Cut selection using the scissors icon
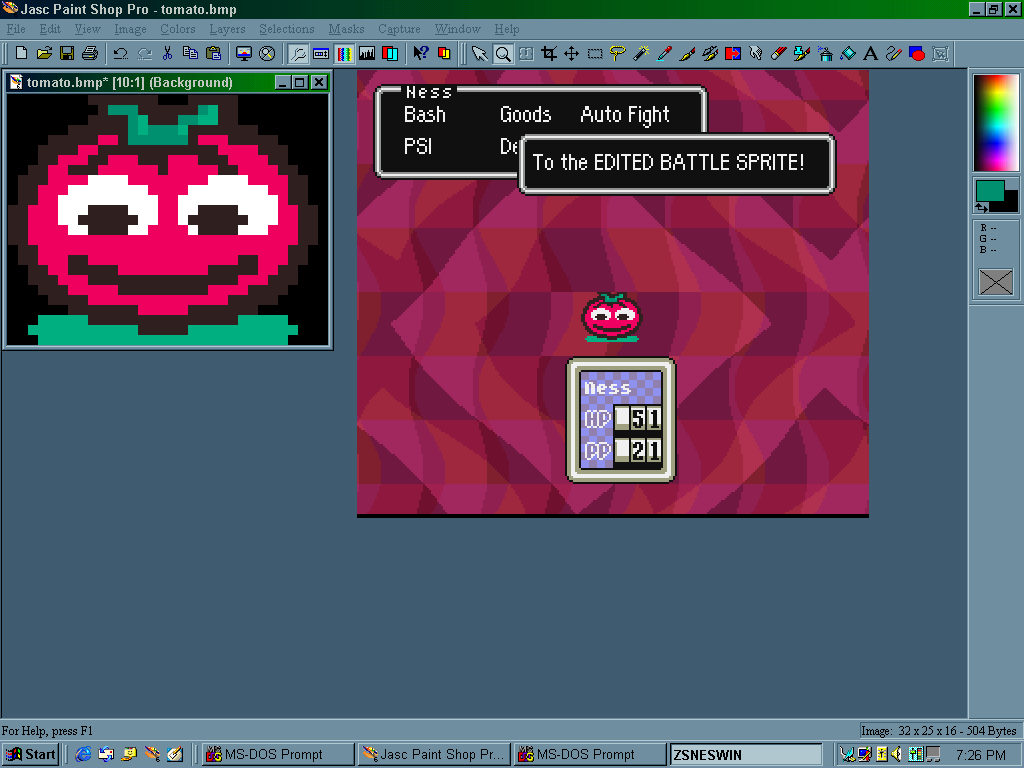The image size is (1024, 768). coord(167,53)
